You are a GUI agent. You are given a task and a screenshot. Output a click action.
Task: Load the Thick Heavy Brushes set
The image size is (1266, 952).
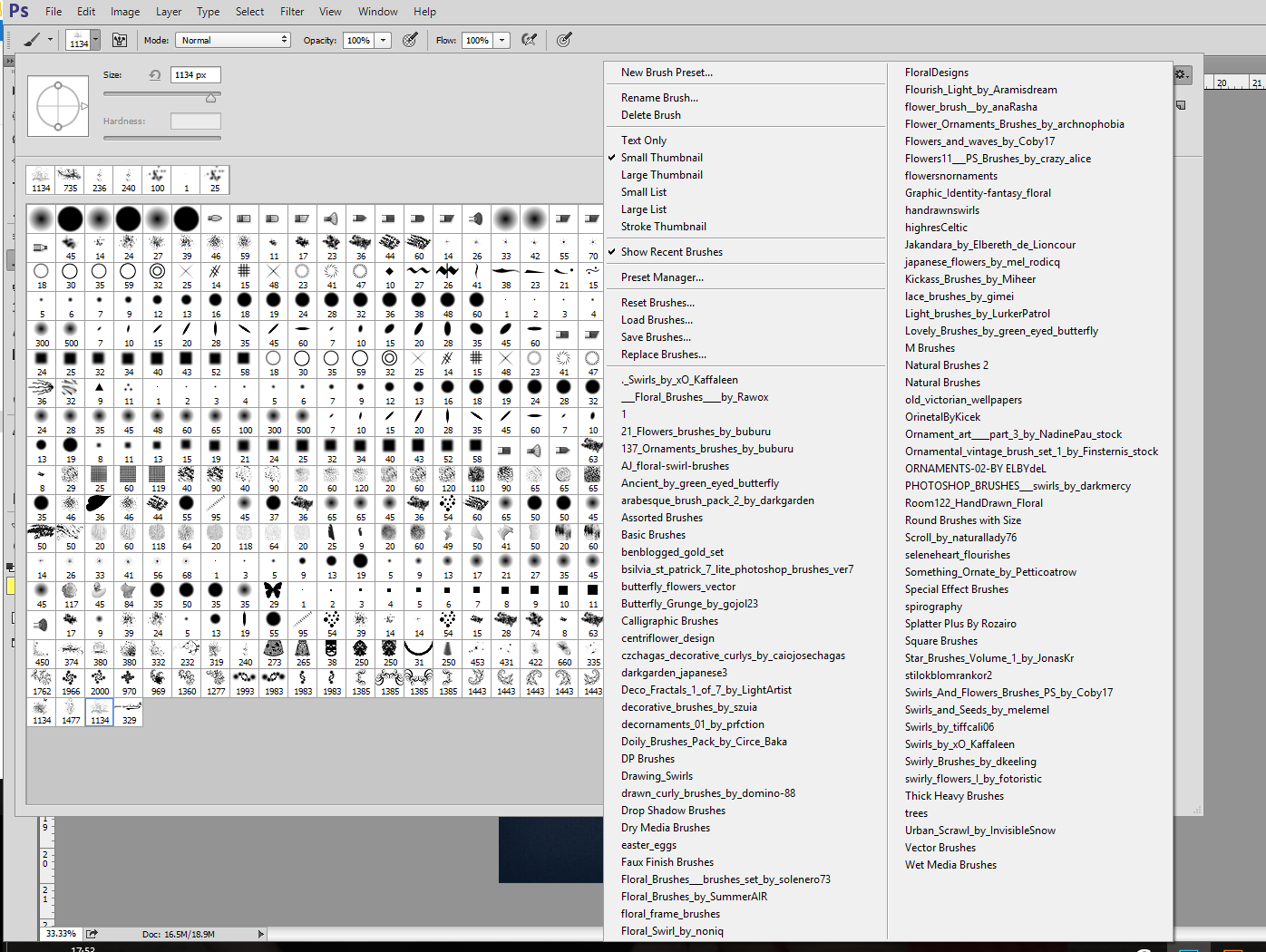(954, 796)
